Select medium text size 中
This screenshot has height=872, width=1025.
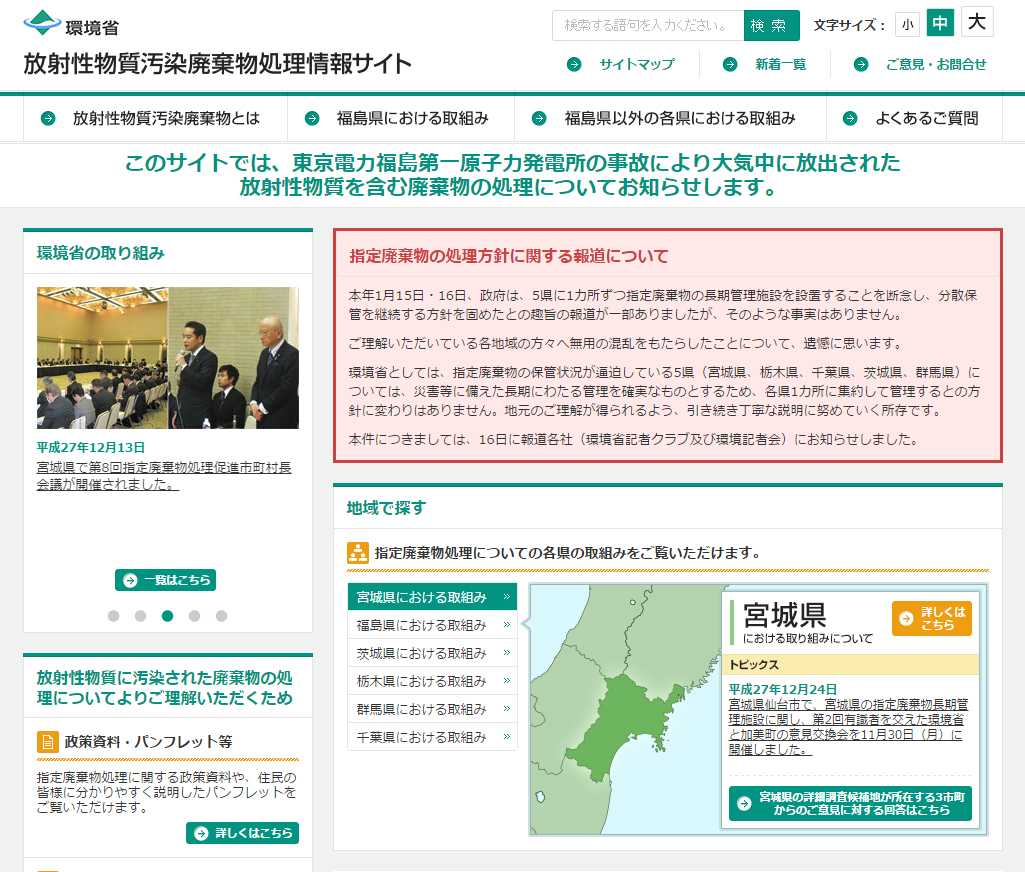[940, 23]
